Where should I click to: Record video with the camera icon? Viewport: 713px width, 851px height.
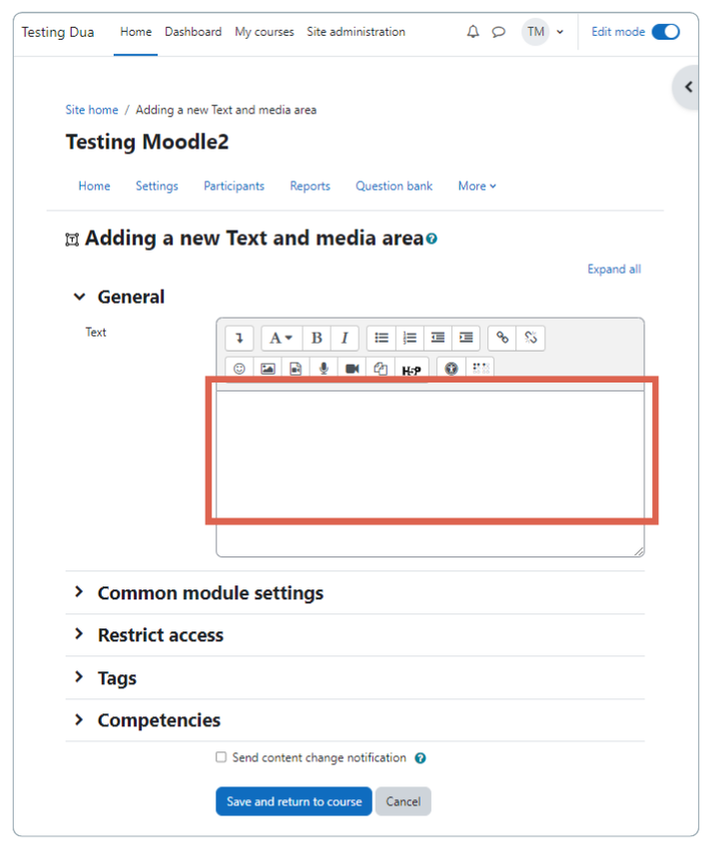(x=350, y=368)
